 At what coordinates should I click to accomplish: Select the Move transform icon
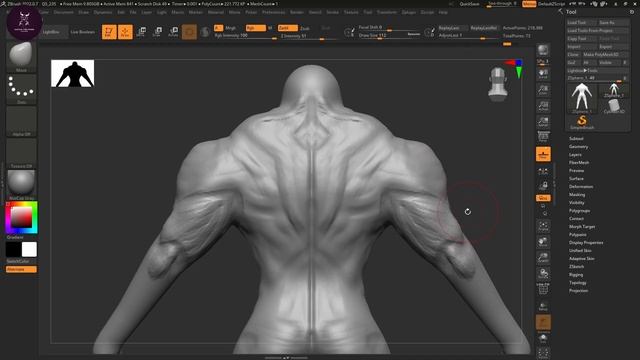[141, 32]
